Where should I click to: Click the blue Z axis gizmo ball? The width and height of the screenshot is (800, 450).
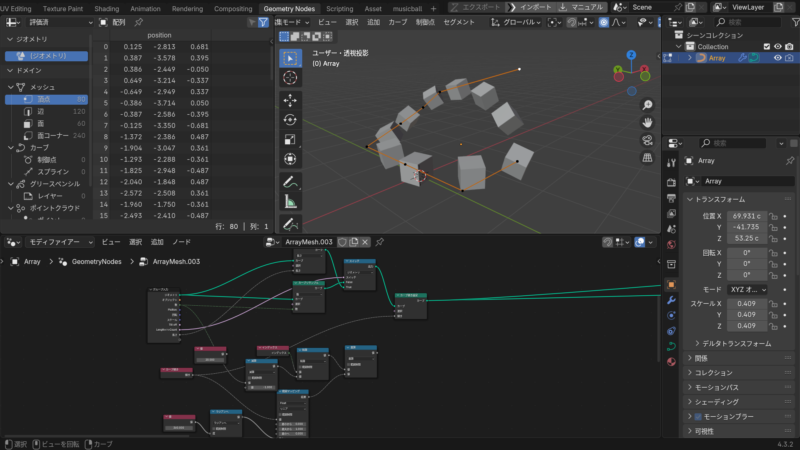tap(631, 55)
